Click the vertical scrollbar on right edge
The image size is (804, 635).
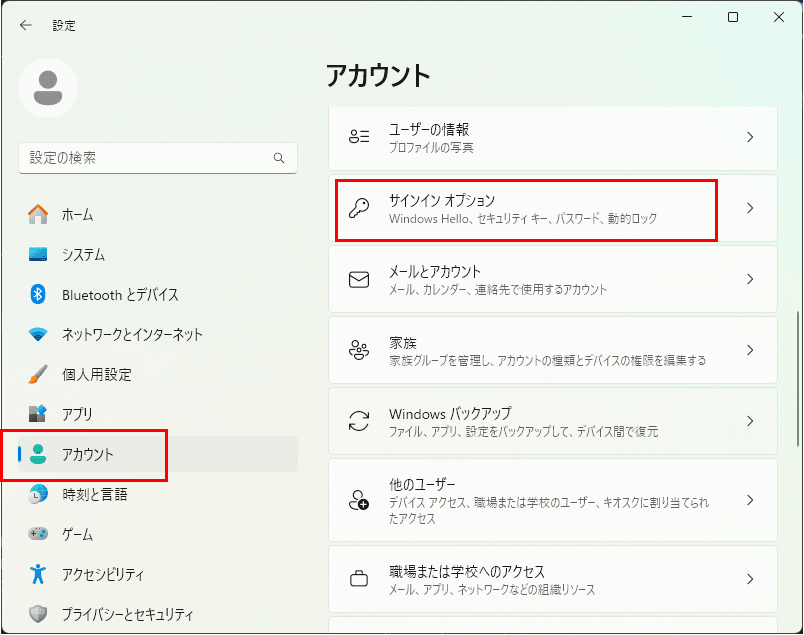pos(798,379)
